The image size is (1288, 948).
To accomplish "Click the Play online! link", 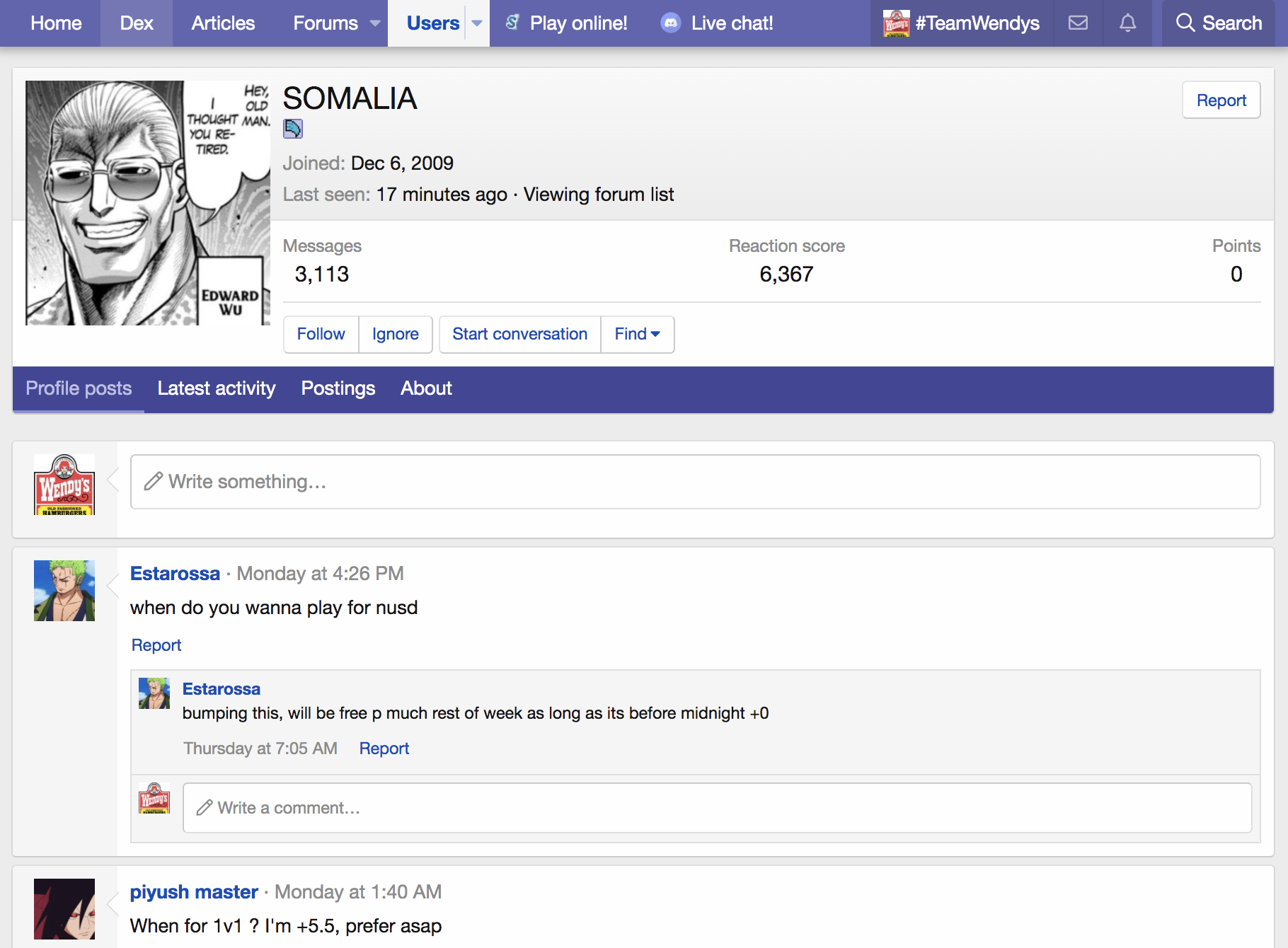I will coord(578,23).
